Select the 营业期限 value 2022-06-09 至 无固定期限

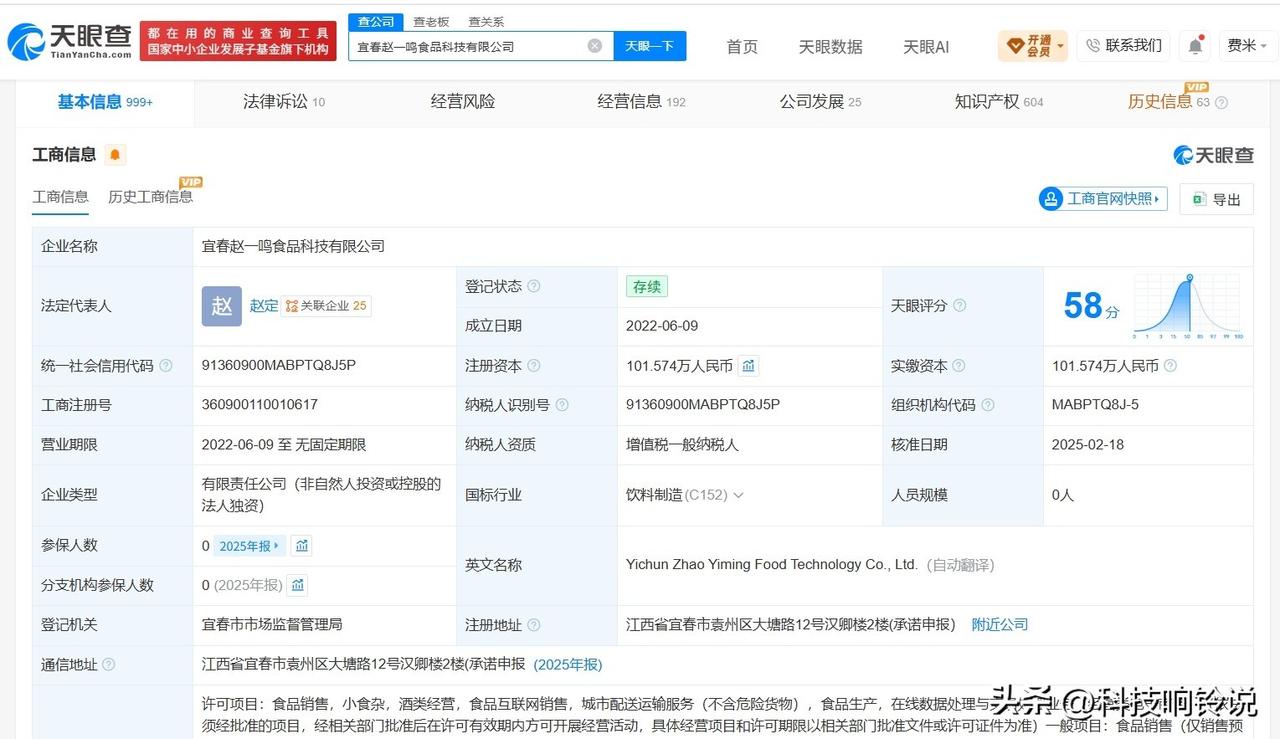click(x=284, y=445)
